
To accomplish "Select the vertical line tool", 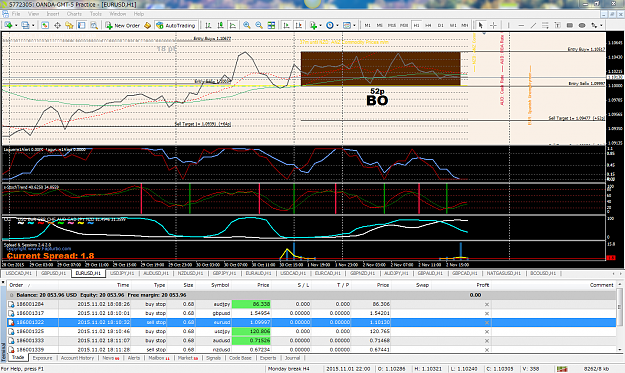I will 508,25.
